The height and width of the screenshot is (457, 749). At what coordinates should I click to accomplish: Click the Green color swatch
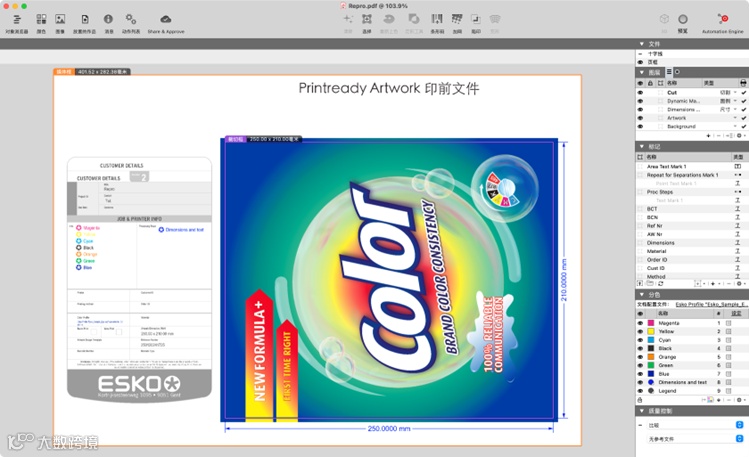pyautogui.click(x=651, y=365)
